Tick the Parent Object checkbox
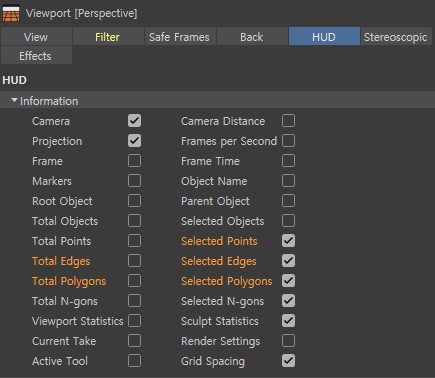The width and height of the screenshot is (435, 378). [x=288, y=201]
